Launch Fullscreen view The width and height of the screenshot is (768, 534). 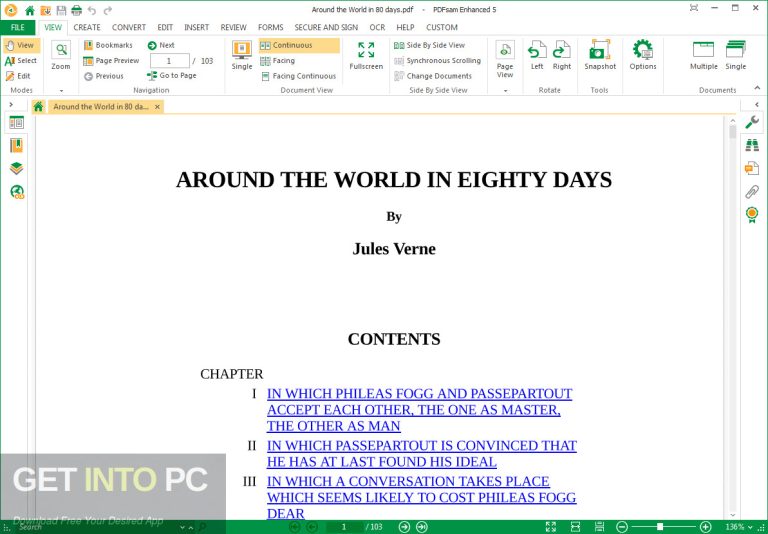tap(366, 55)
